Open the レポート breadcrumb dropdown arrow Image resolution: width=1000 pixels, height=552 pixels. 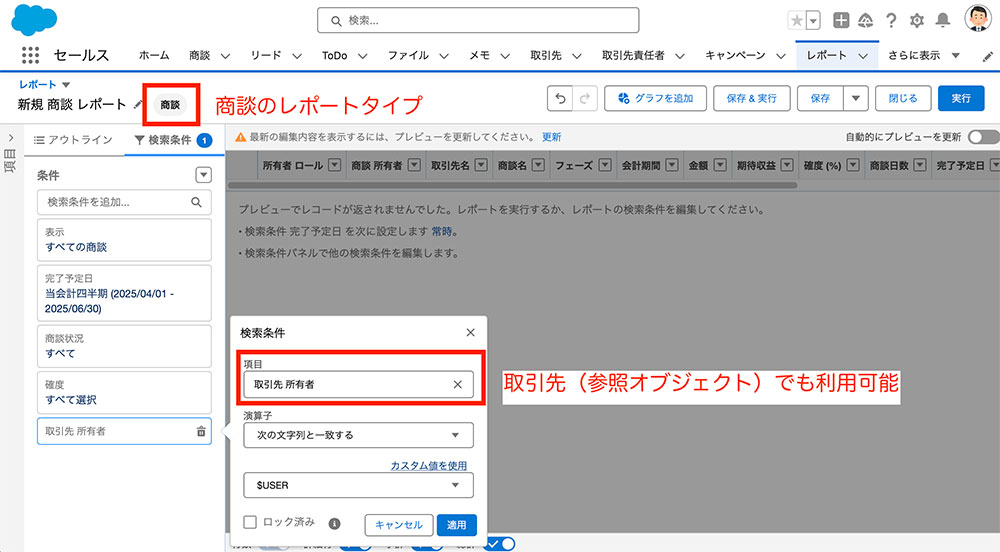coord(66,85)
